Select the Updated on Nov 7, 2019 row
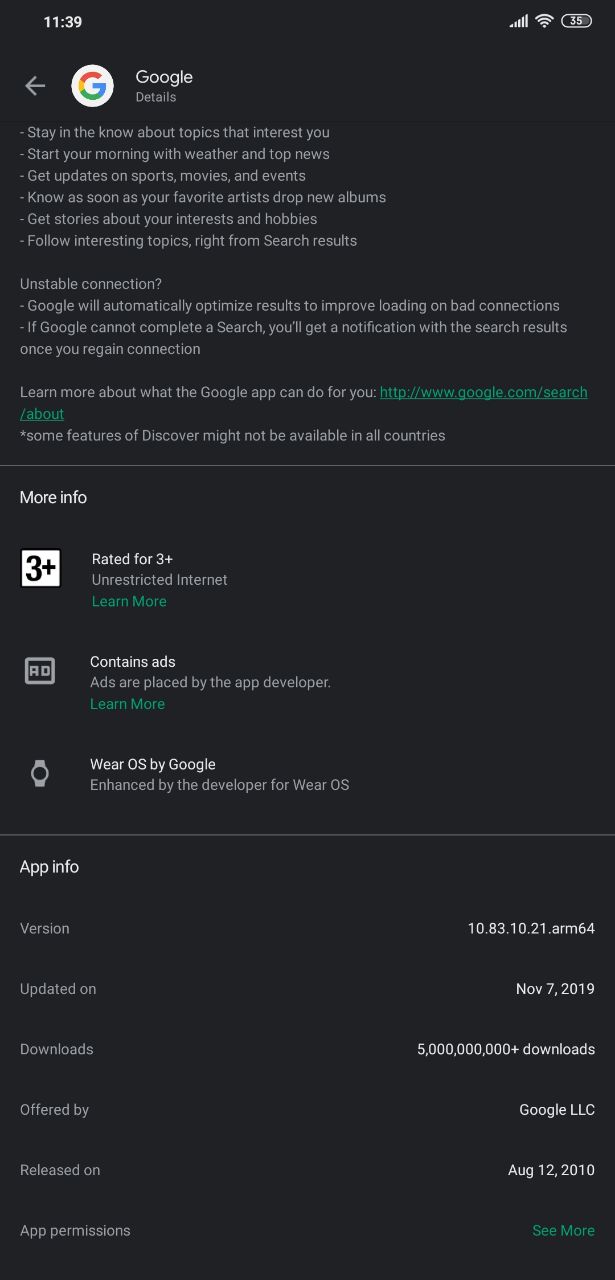The image size is (615, 1280). pyautogui.click(x=307, y=989)
